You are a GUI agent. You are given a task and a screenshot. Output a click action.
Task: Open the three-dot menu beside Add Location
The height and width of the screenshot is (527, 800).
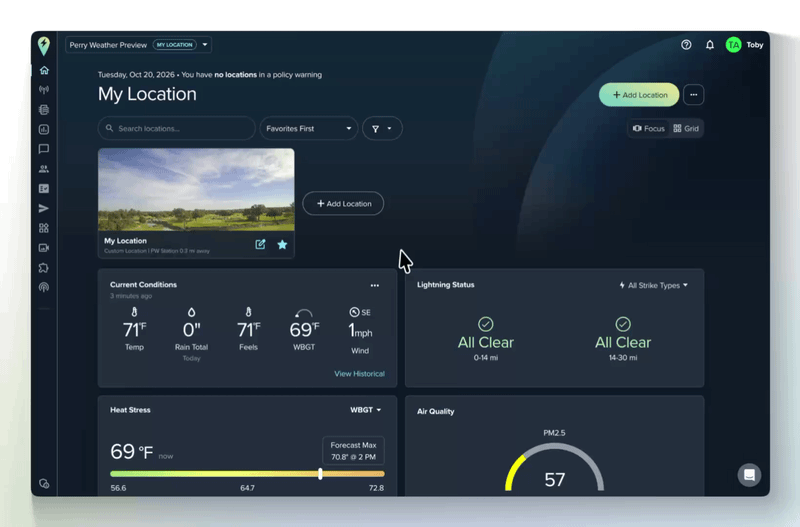pyautogui.click(x=693, y=95)
